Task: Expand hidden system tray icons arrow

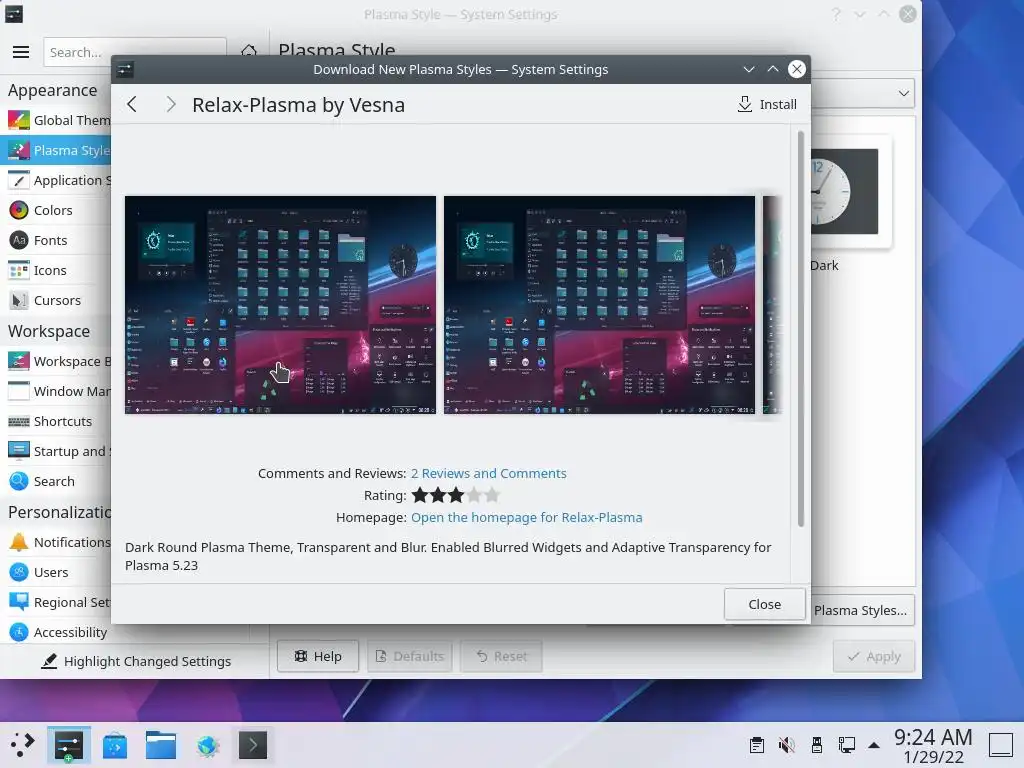Action: pos(874,745)
